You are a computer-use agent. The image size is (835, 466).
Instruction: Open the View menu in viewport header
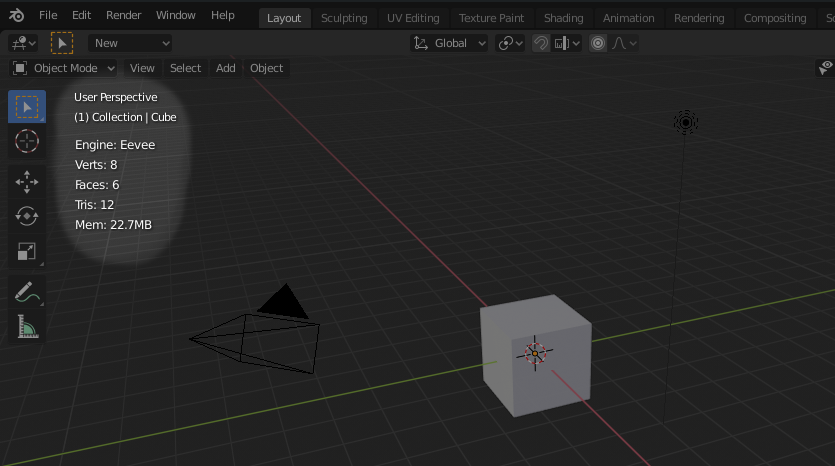click(x=142, y=68)
